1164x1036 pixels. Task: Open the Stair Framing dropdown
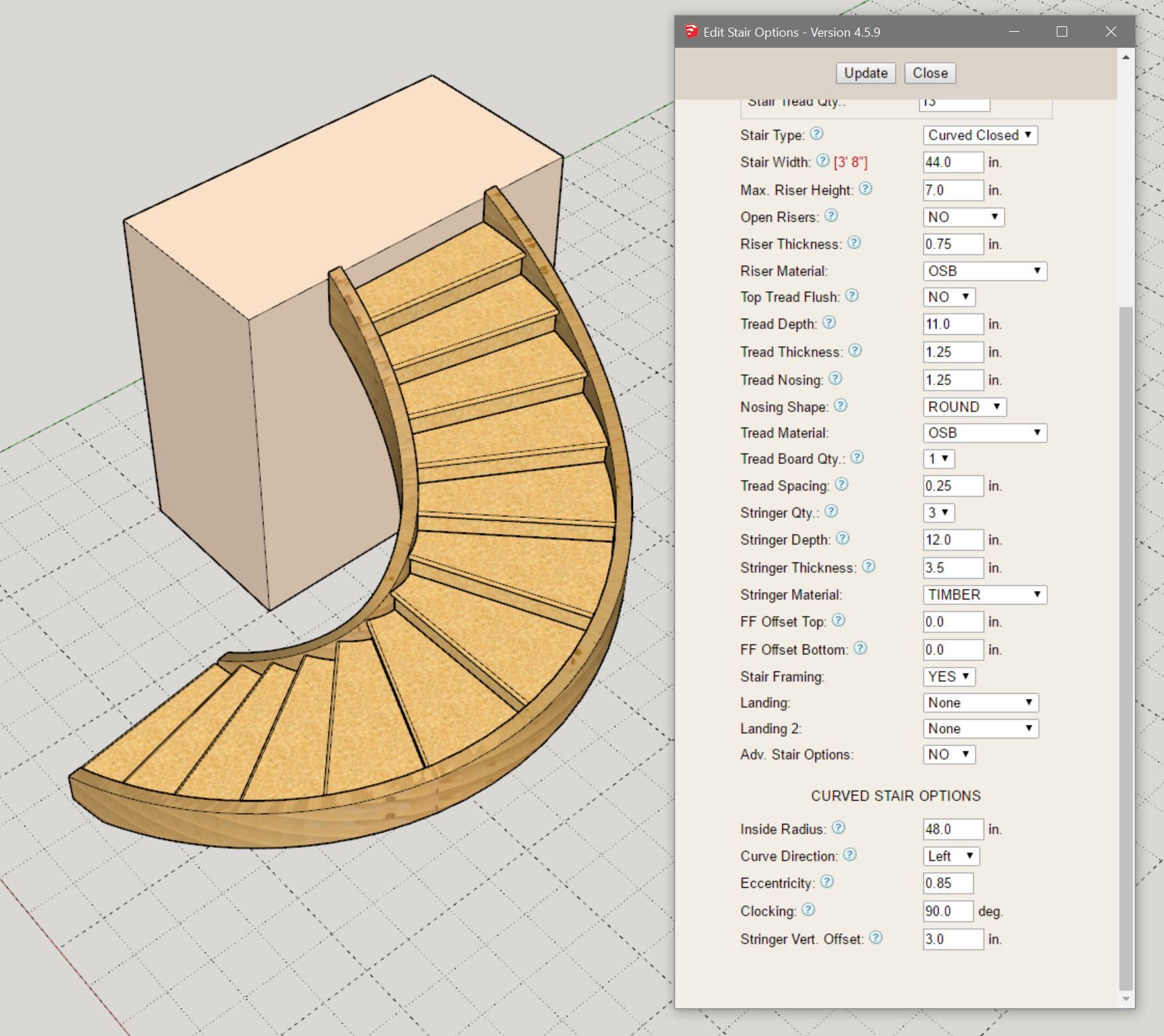coord(949,676)
